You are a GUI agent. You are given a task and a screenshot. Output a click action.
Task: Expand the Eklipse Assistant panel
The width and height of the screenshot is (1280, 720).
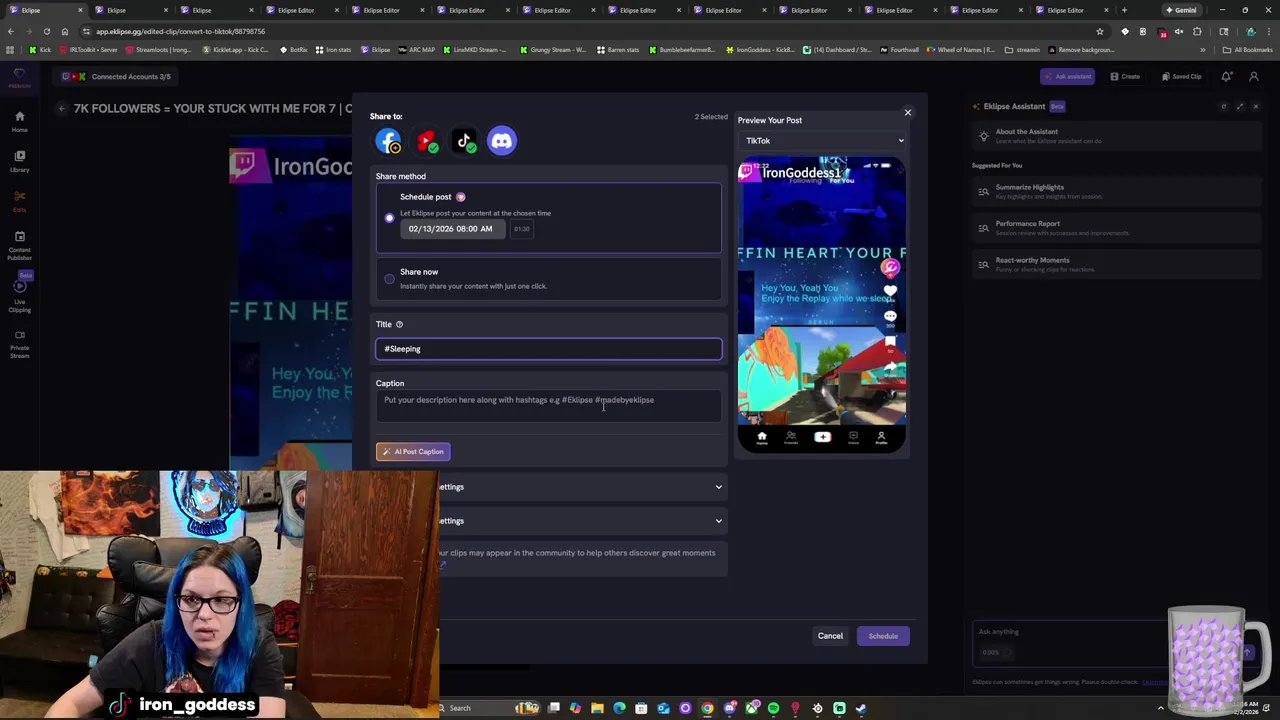tap(1240, 107)
